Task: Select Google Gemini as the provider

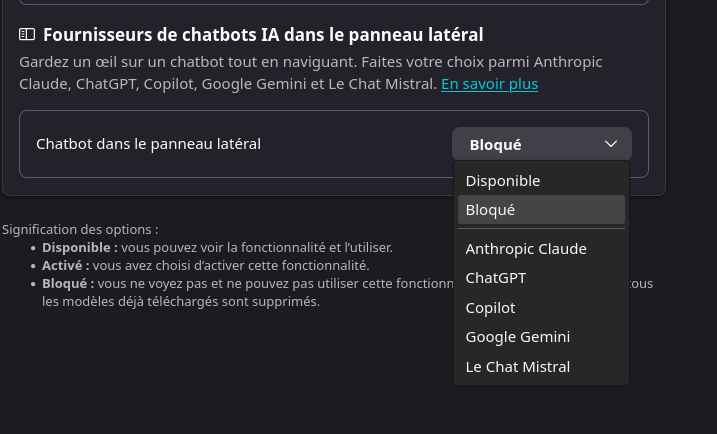Action: tap(517, 337)
